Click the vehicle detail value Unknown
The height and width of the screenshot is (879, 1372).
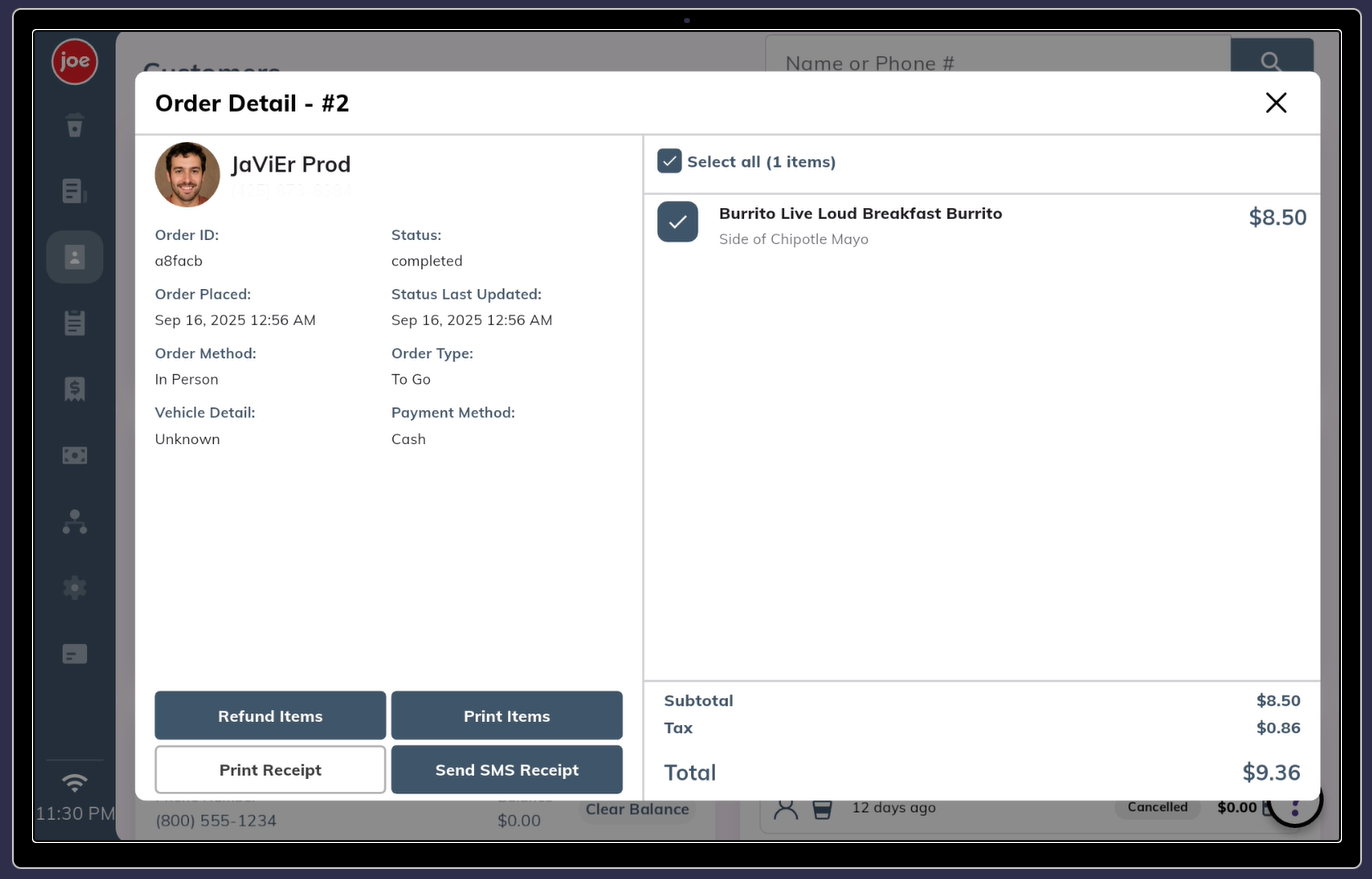[x=188, y=439]
